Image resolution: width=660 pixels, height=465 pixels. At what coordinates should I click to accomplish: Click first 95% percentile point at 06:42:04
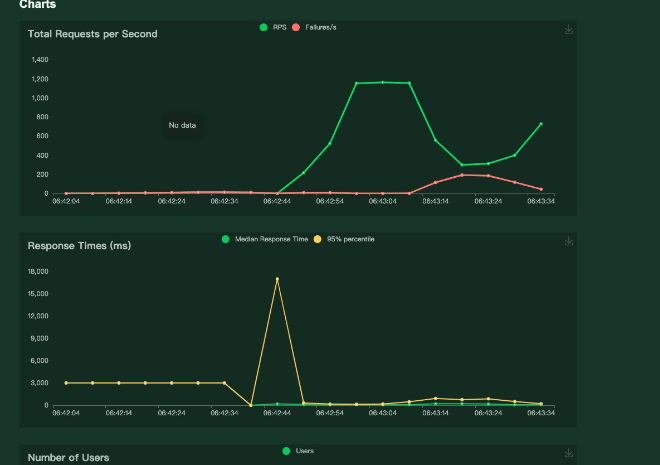pyautogui.click(x=66, y=383)
